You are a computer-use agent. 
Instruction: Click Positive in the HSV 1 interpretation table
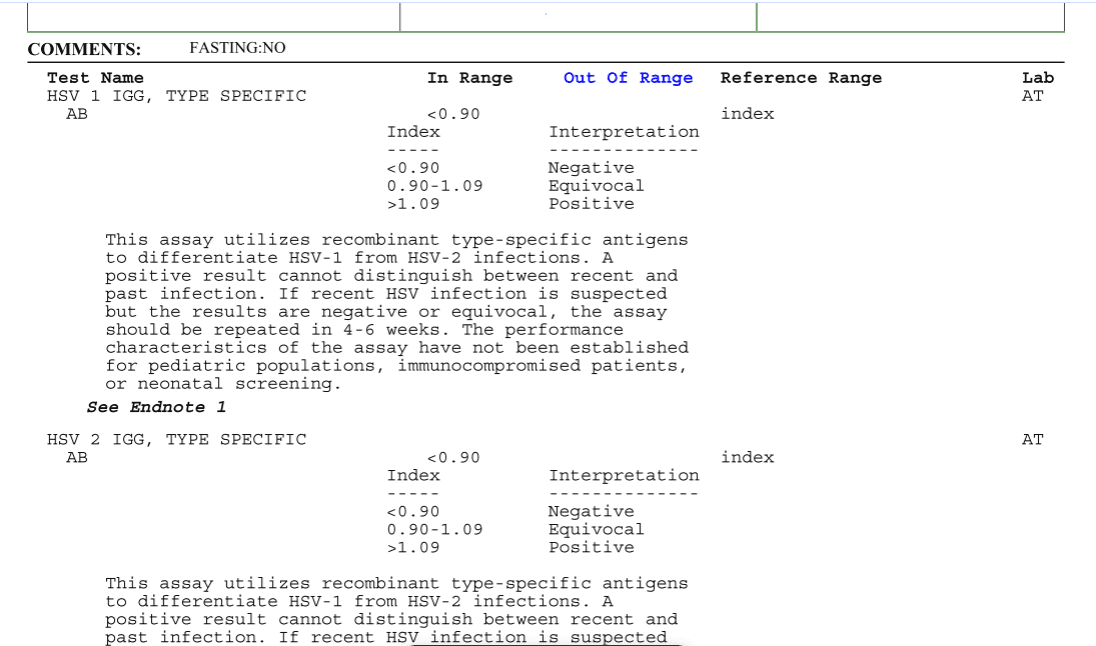point(591,204)
